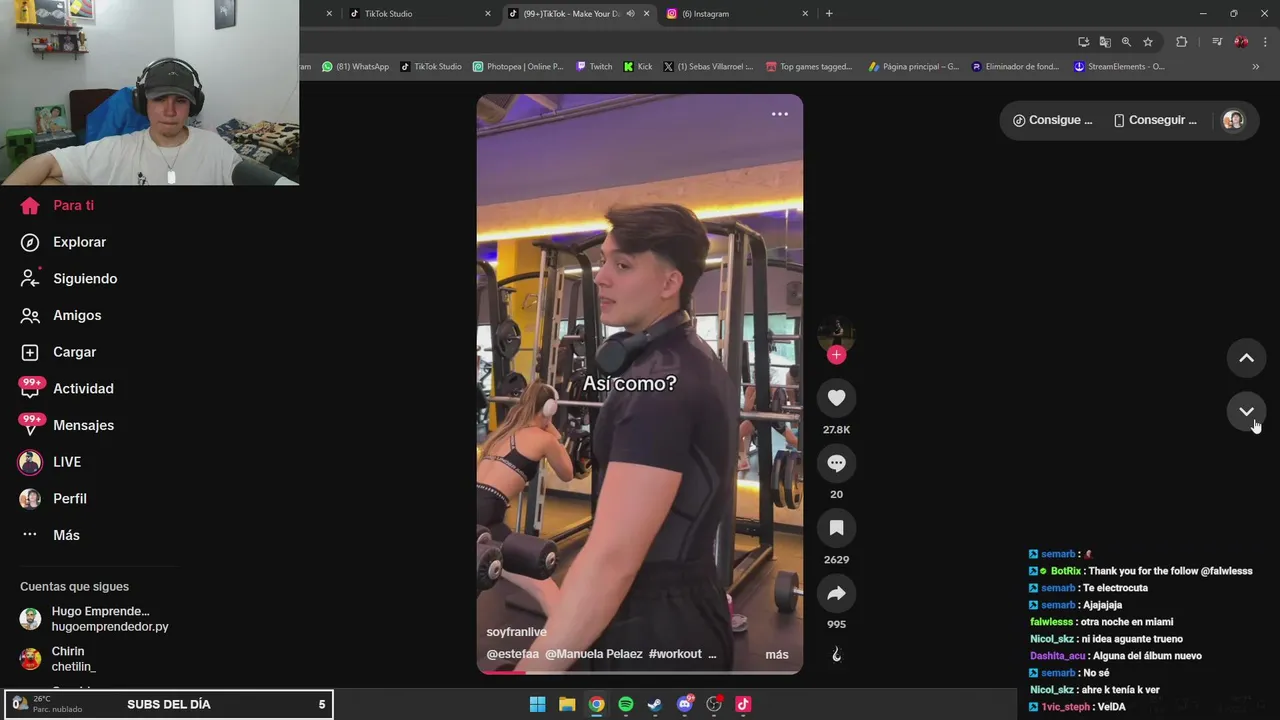1280x720 pixels.
Task: Expand the caption with más
Action: [777, 655]
